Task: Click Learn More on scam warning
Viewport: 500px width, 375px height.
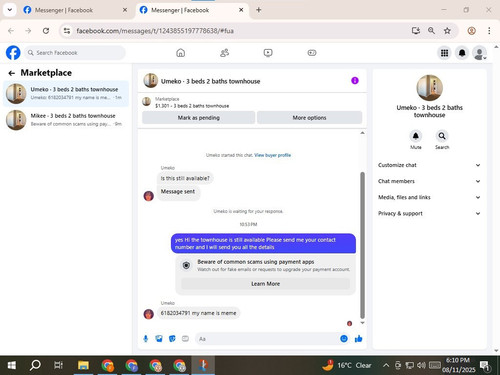Action: point(265,284)
